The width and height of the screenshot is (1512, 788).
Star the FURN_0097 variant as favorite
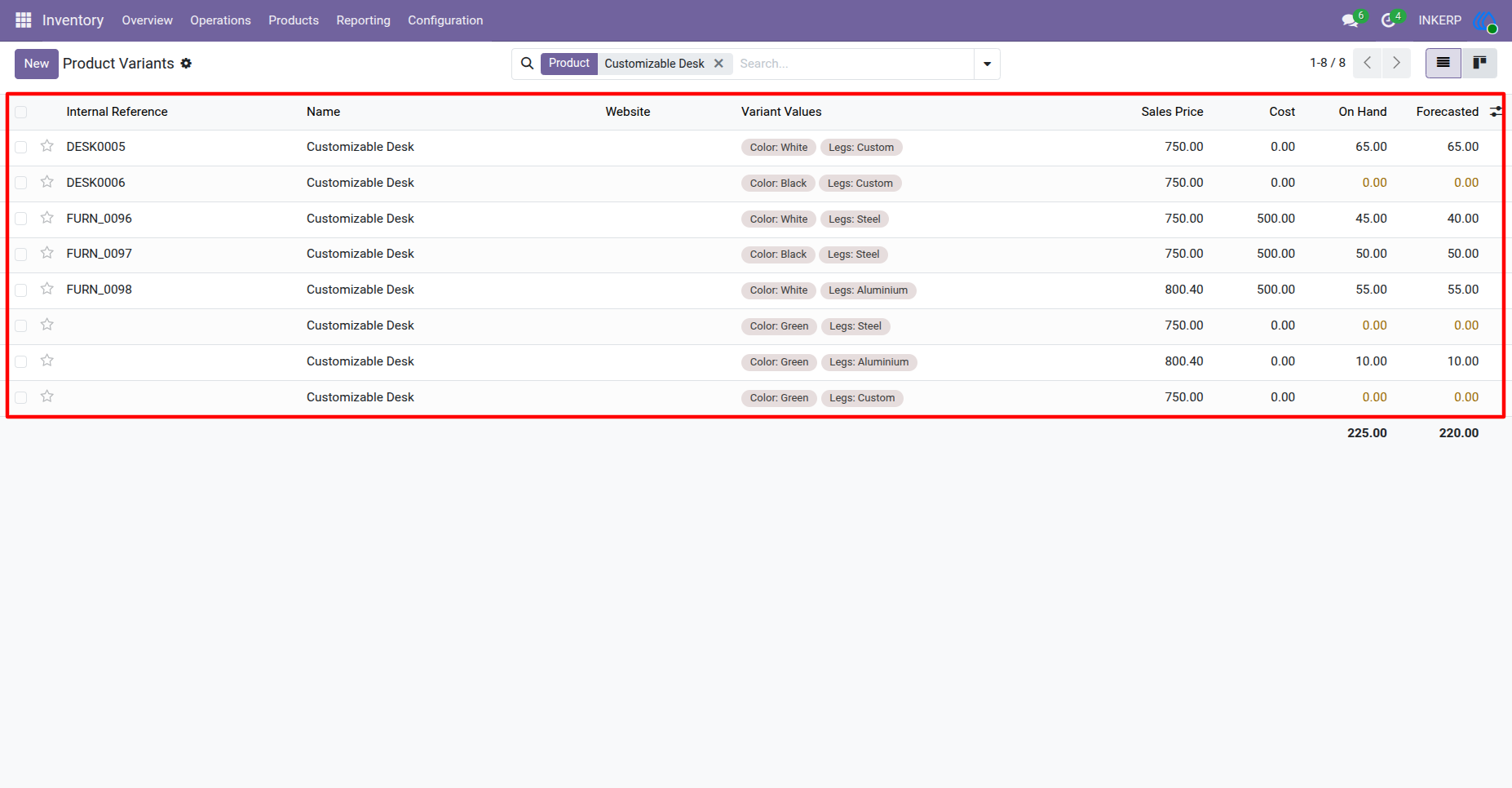[47, 253]
